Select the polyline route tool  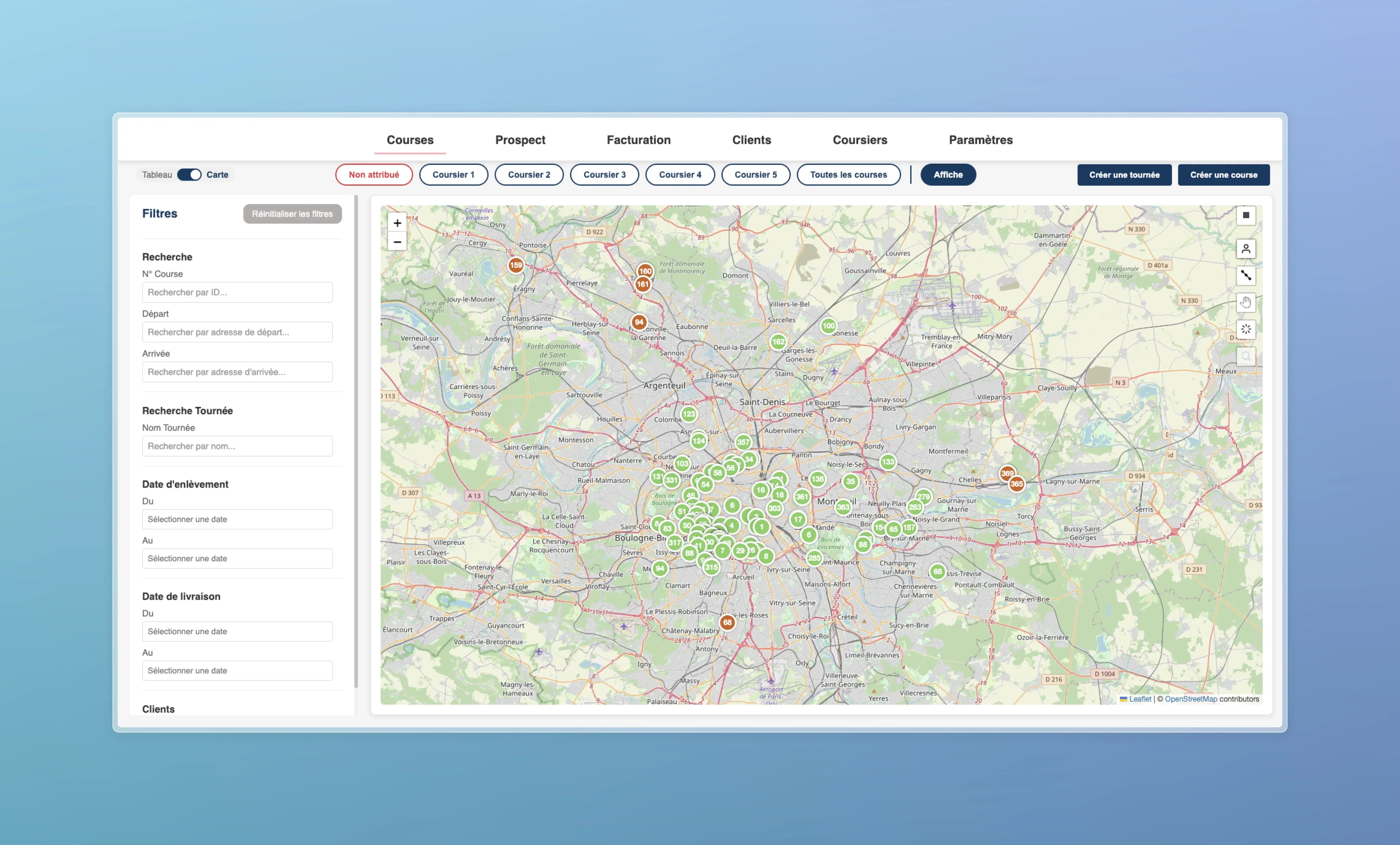point(1246,275)
